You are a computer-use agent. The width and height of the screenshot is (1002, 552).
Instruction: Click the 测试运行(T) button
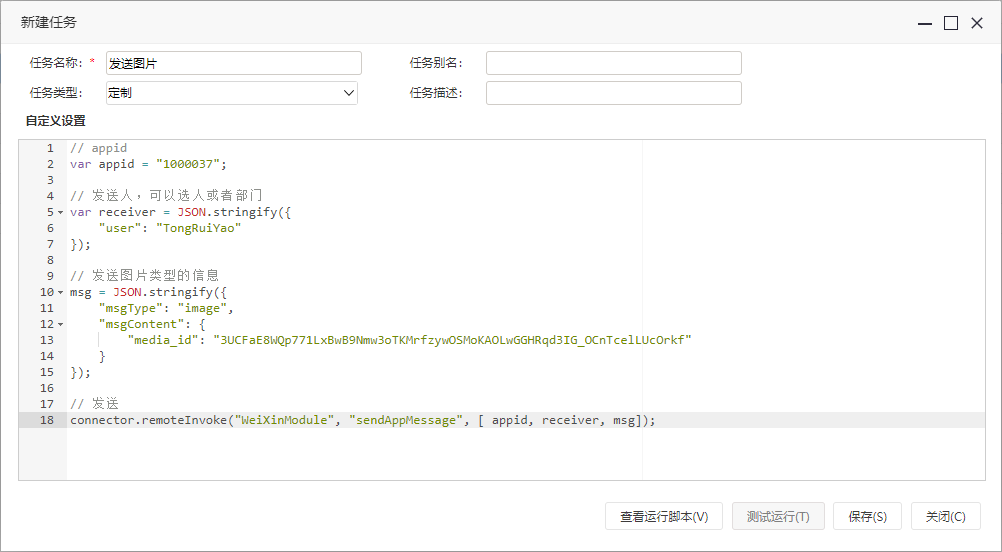pyautogui.click(x=778, y=516)
